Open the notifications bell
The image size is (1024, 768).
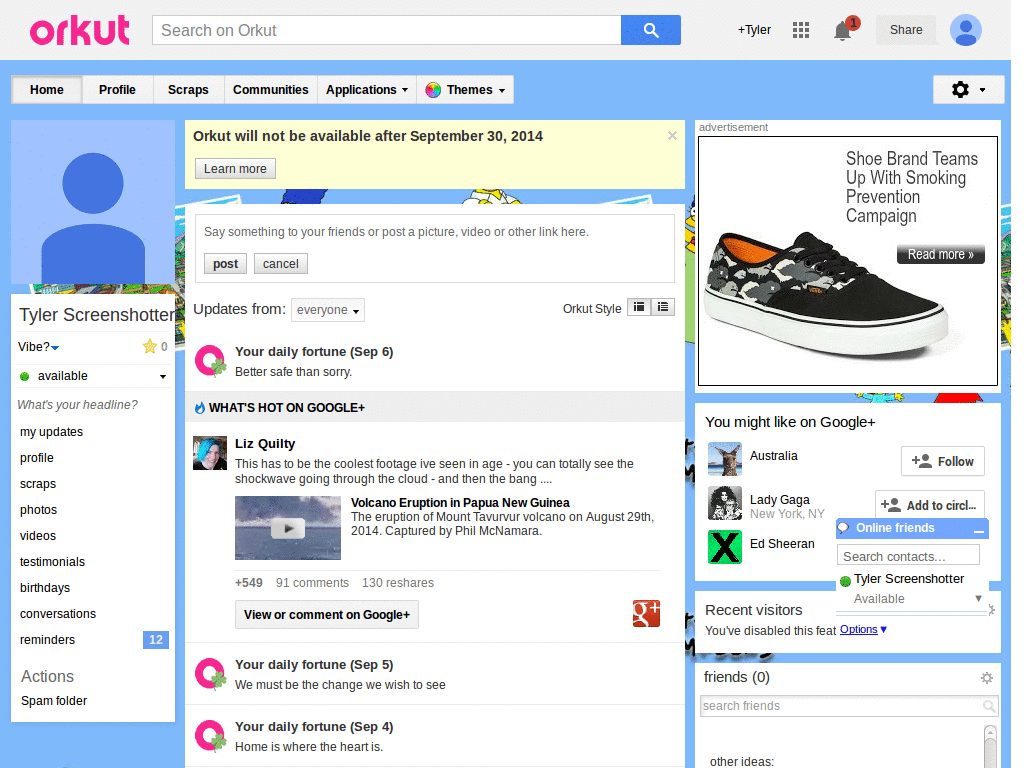pos(843,31)
